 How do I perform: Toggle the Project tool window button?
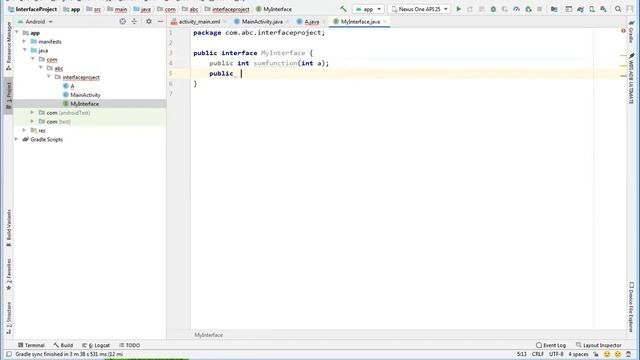coord(9,95)
